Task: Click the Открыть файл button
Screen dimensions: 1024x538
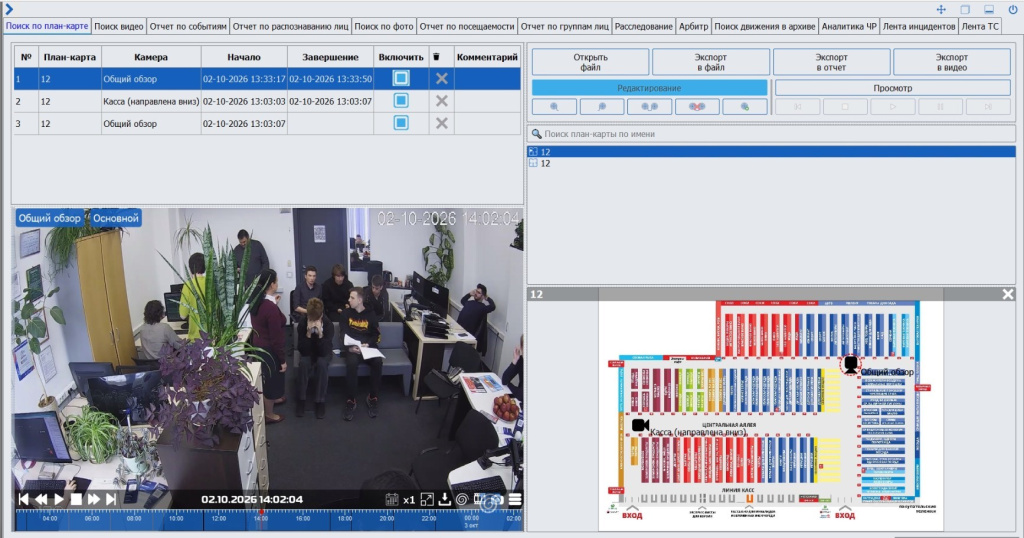Action: (x=590, y=62)
